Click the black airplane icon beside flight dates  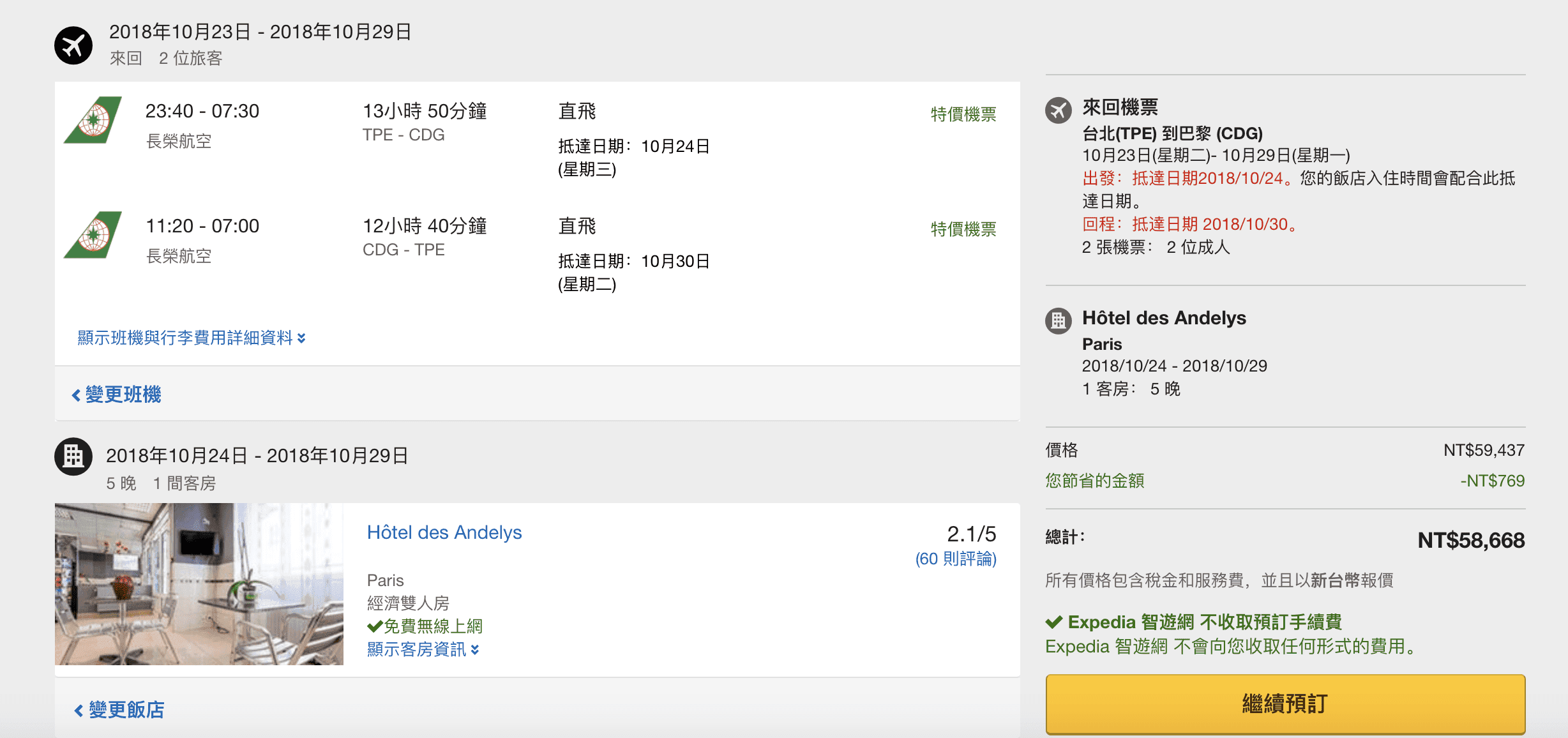73,45
